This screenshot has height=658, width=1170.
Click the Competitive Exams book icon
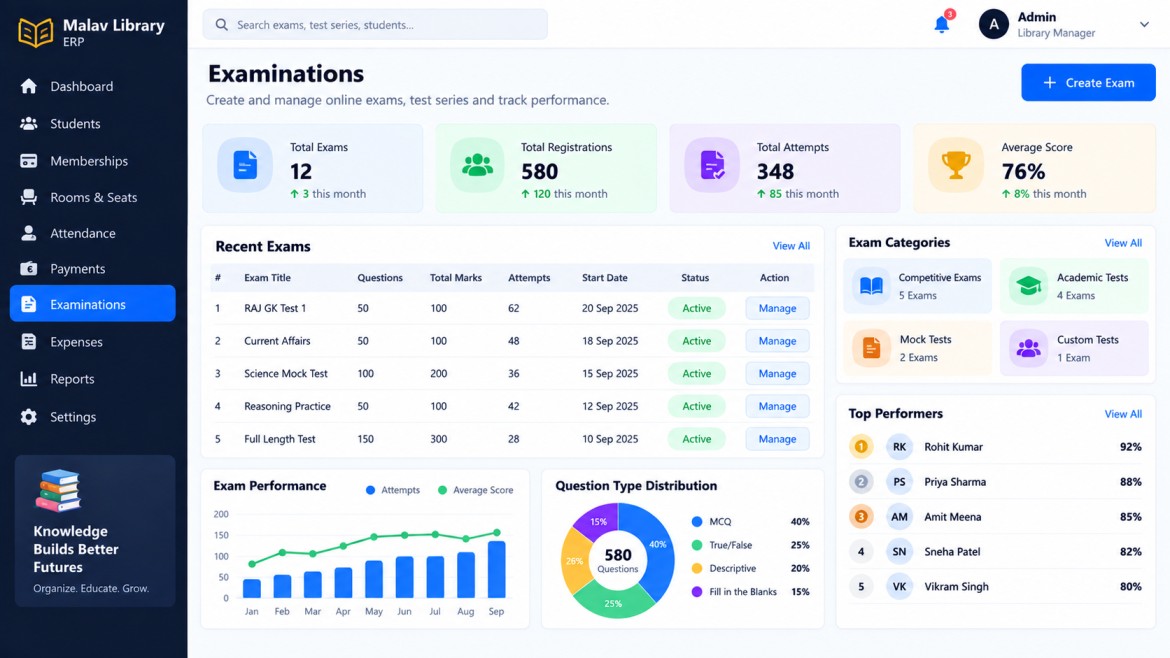(871, 286)
